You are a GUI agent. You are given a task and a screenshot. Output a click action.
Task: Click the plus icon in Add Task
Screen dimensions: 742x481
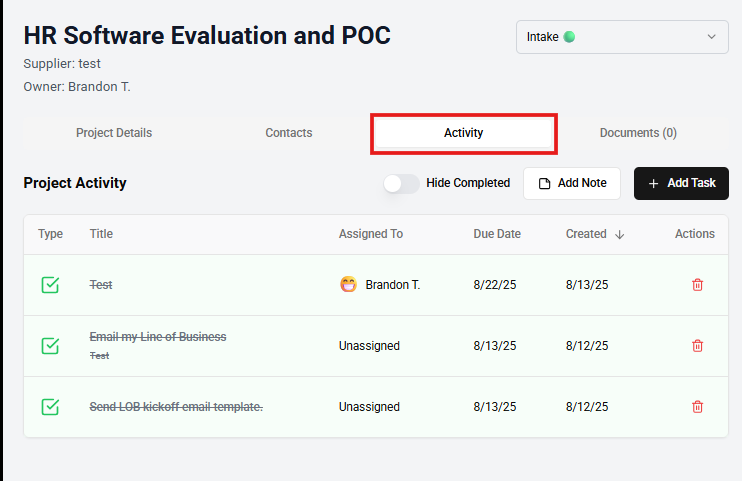(x=654, y=184)
